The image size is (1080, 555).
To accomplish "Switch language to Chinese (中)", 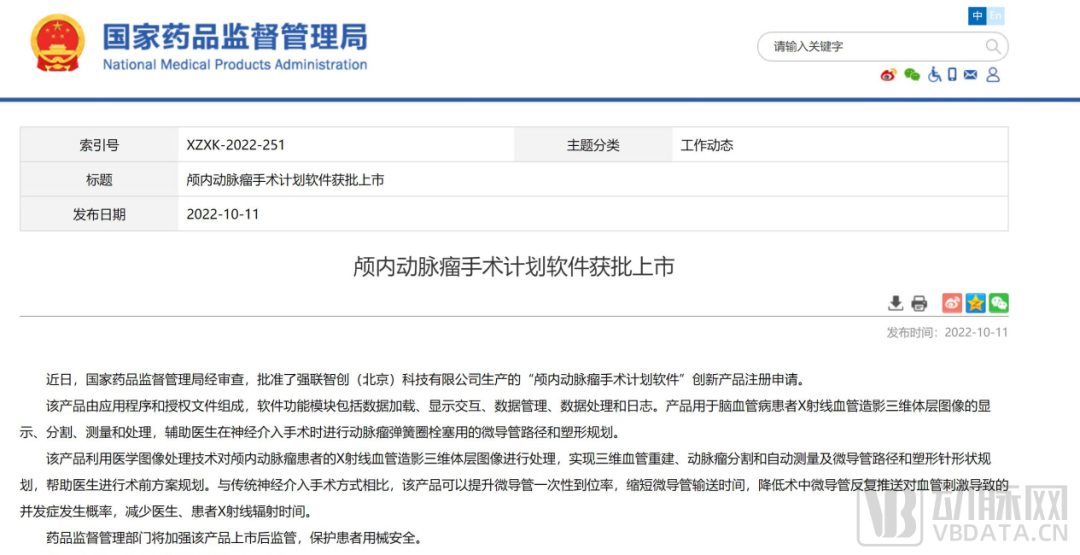I will 977,16.
